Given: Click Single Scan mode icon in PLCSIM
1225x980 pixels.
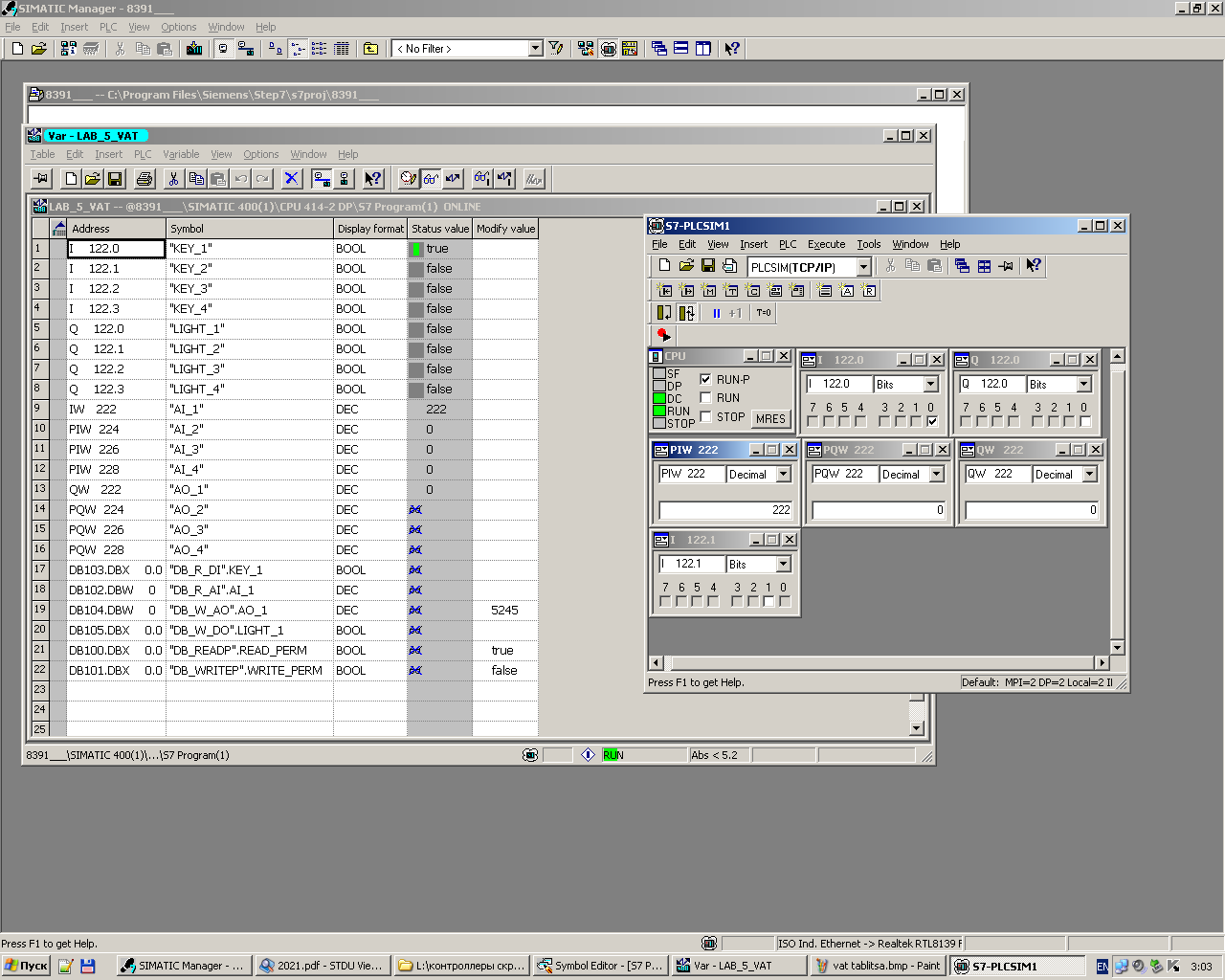Looking at the screenshot, I should click(664, 313).
